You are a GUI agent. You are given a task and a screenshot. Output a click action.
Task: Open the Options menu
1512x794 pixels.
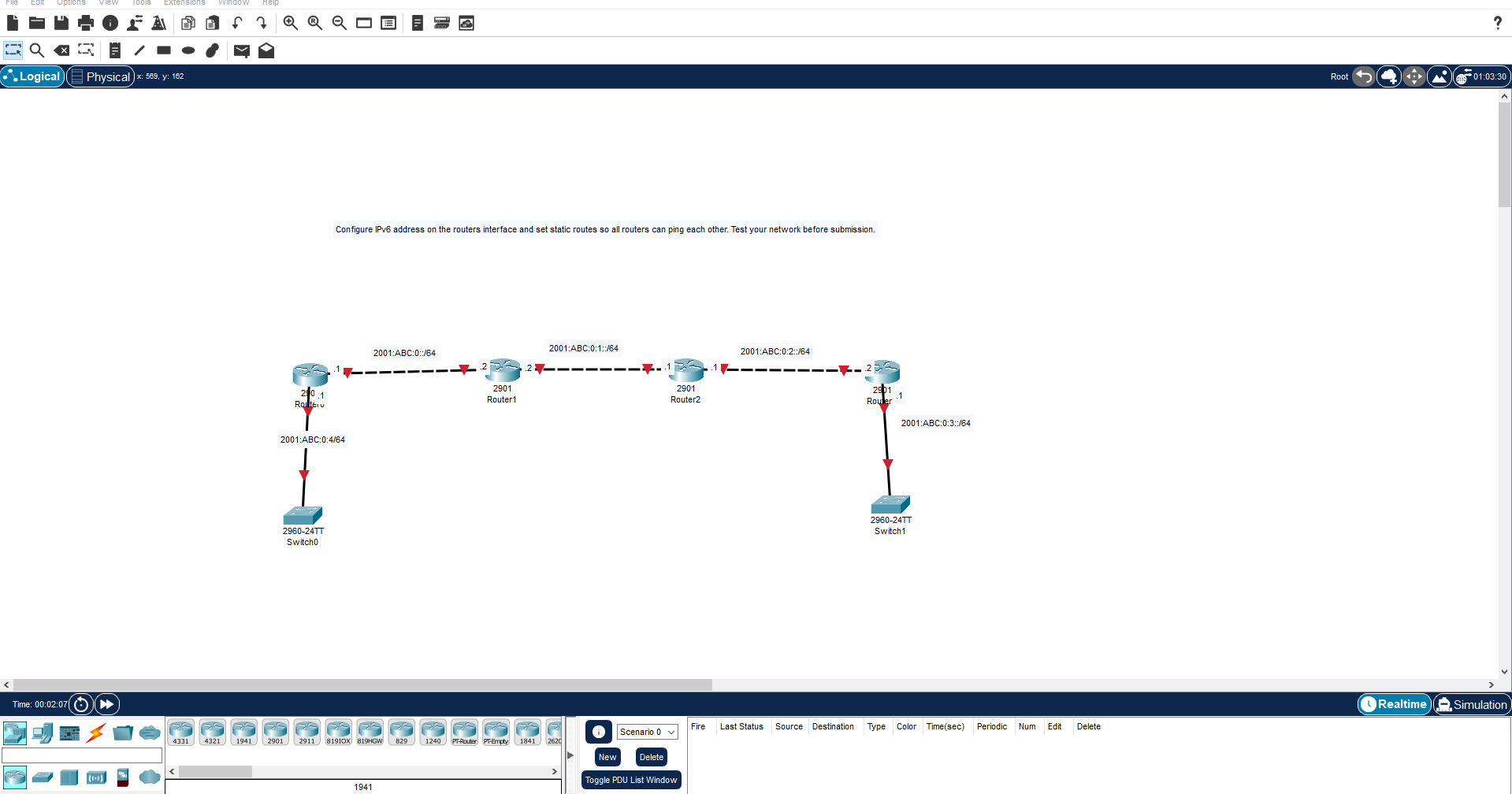click(x=71, y=3)
